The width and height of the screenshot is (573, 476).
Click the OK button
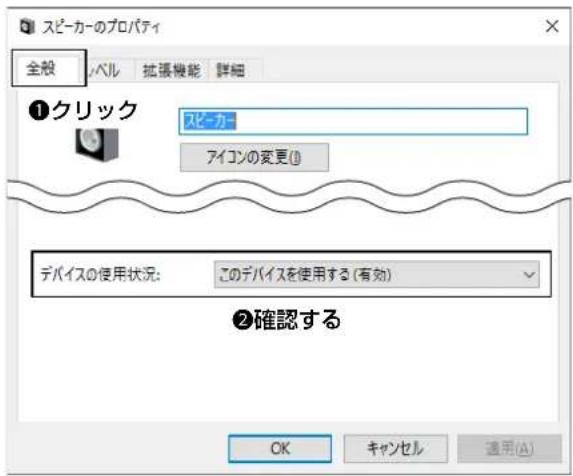pos(280,448)
